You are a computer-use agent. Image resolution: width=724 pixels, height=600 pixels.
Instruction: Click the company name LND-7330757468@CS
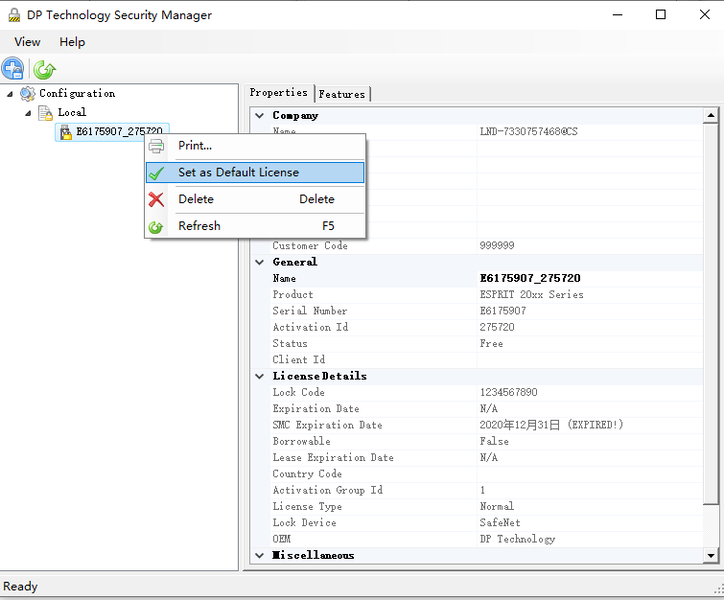529,132
